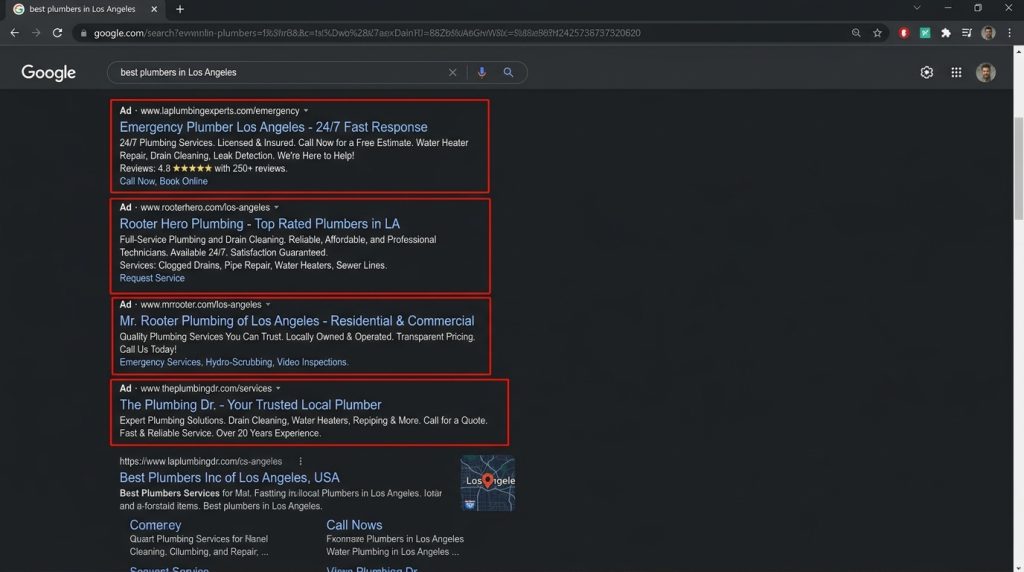The height and width of the screenshot is (572, 1024).
Task: Open the tab search dropdown arrow
Action: (x=917, y=8)
